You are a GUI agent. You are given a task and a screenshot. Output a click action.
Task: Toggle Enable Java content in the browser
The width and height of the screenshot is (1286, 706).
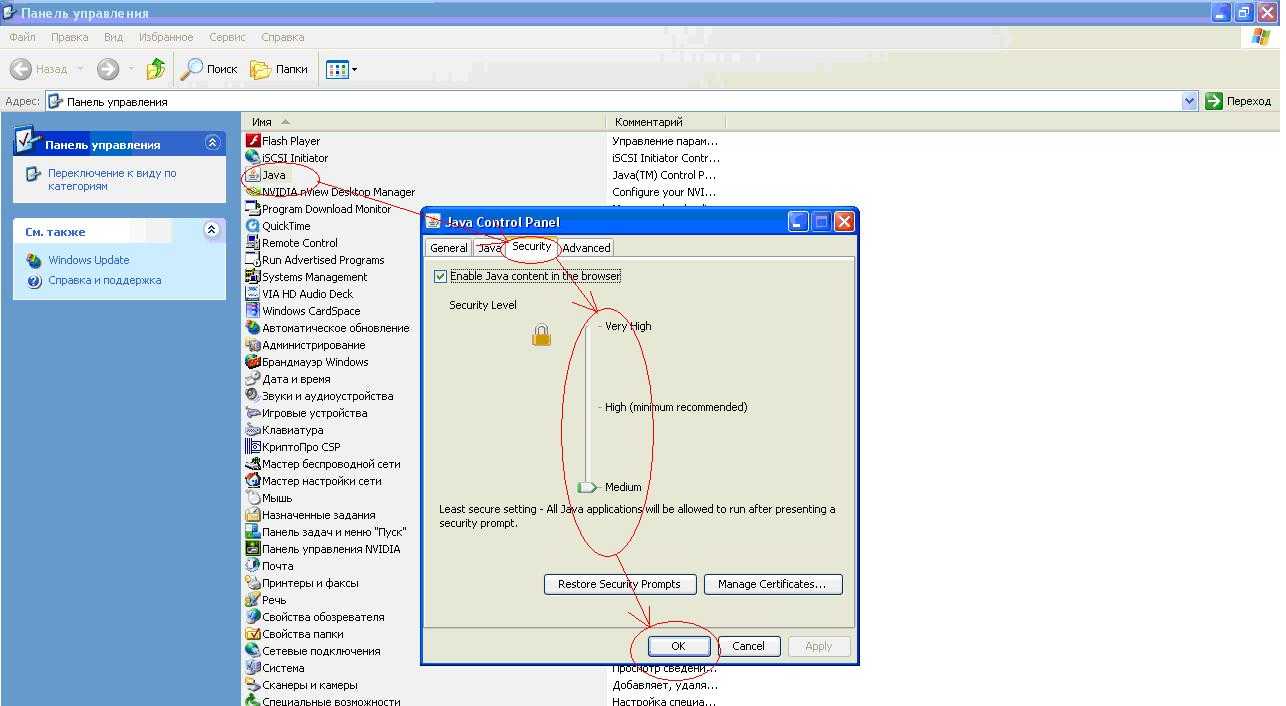pyautogui.click(x=440, y=276)
